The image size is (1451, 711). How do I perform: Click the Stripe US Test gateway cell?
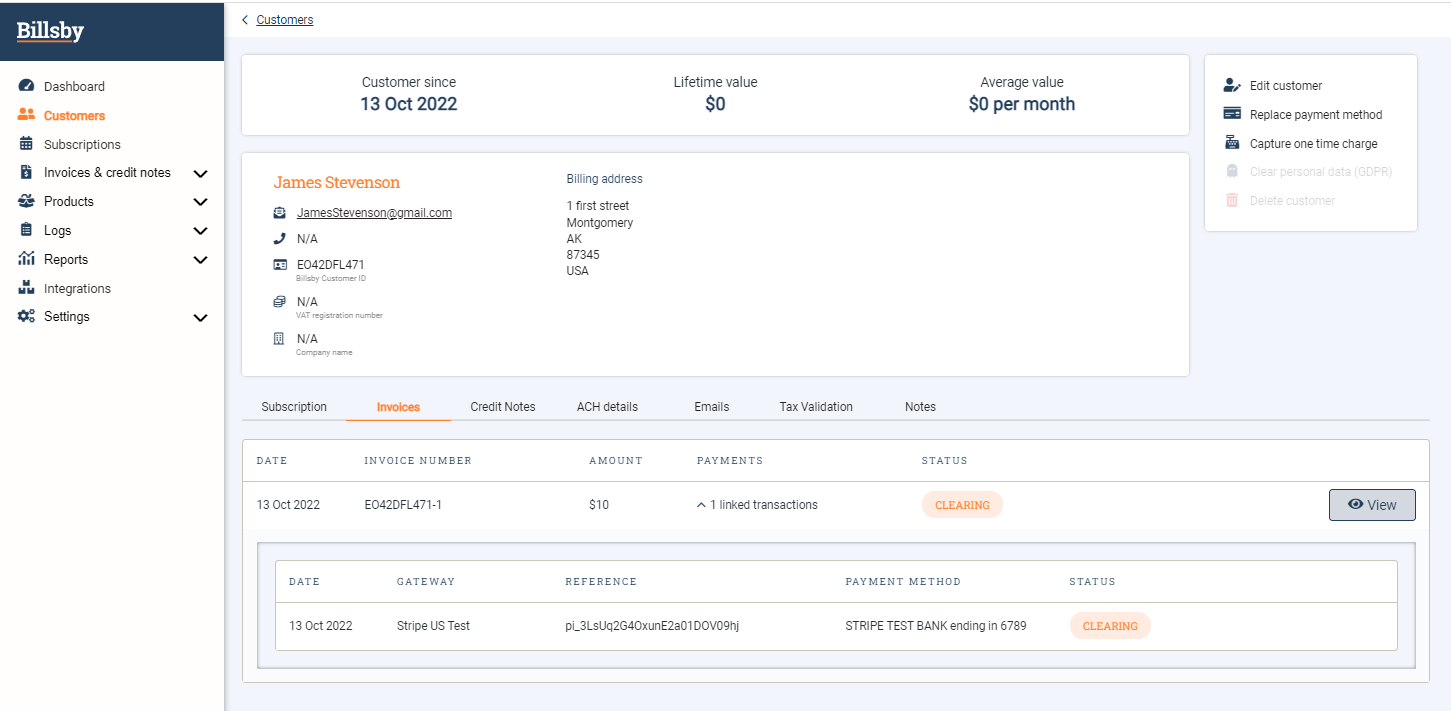click(x=433, y=626)
